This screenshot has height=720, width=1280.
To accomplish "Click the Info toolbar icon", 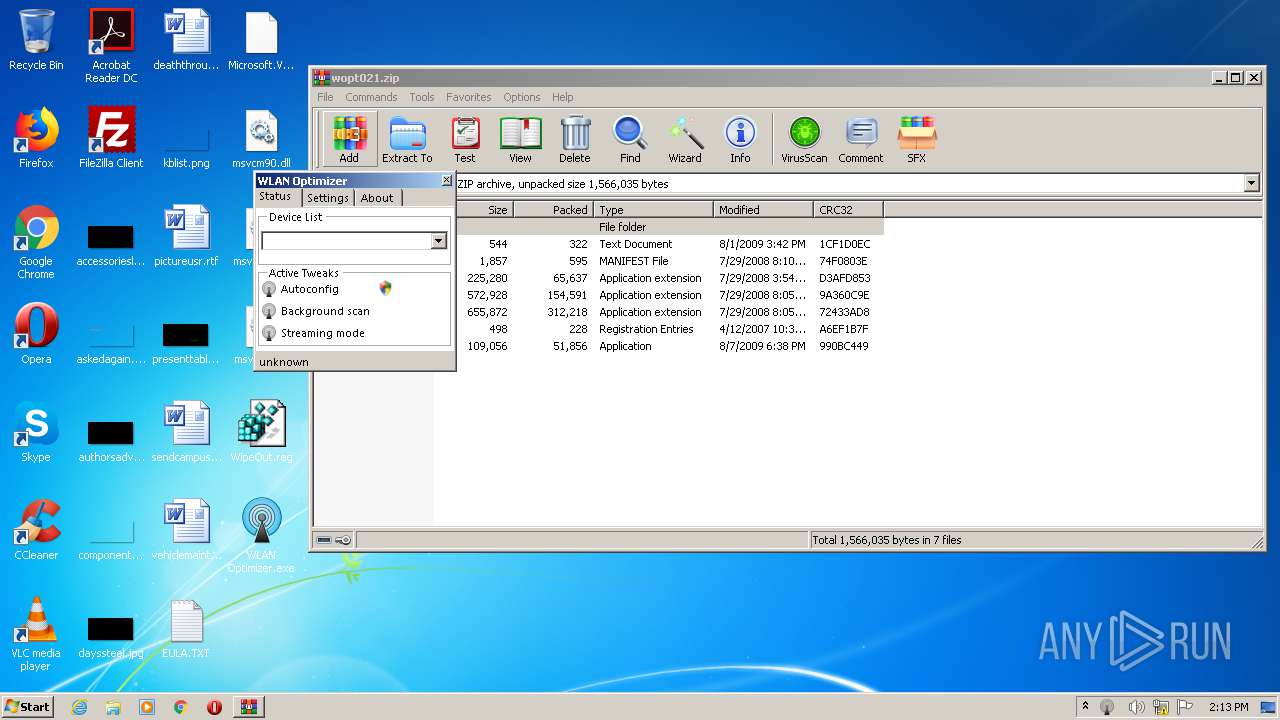I will tap(740, 139).
